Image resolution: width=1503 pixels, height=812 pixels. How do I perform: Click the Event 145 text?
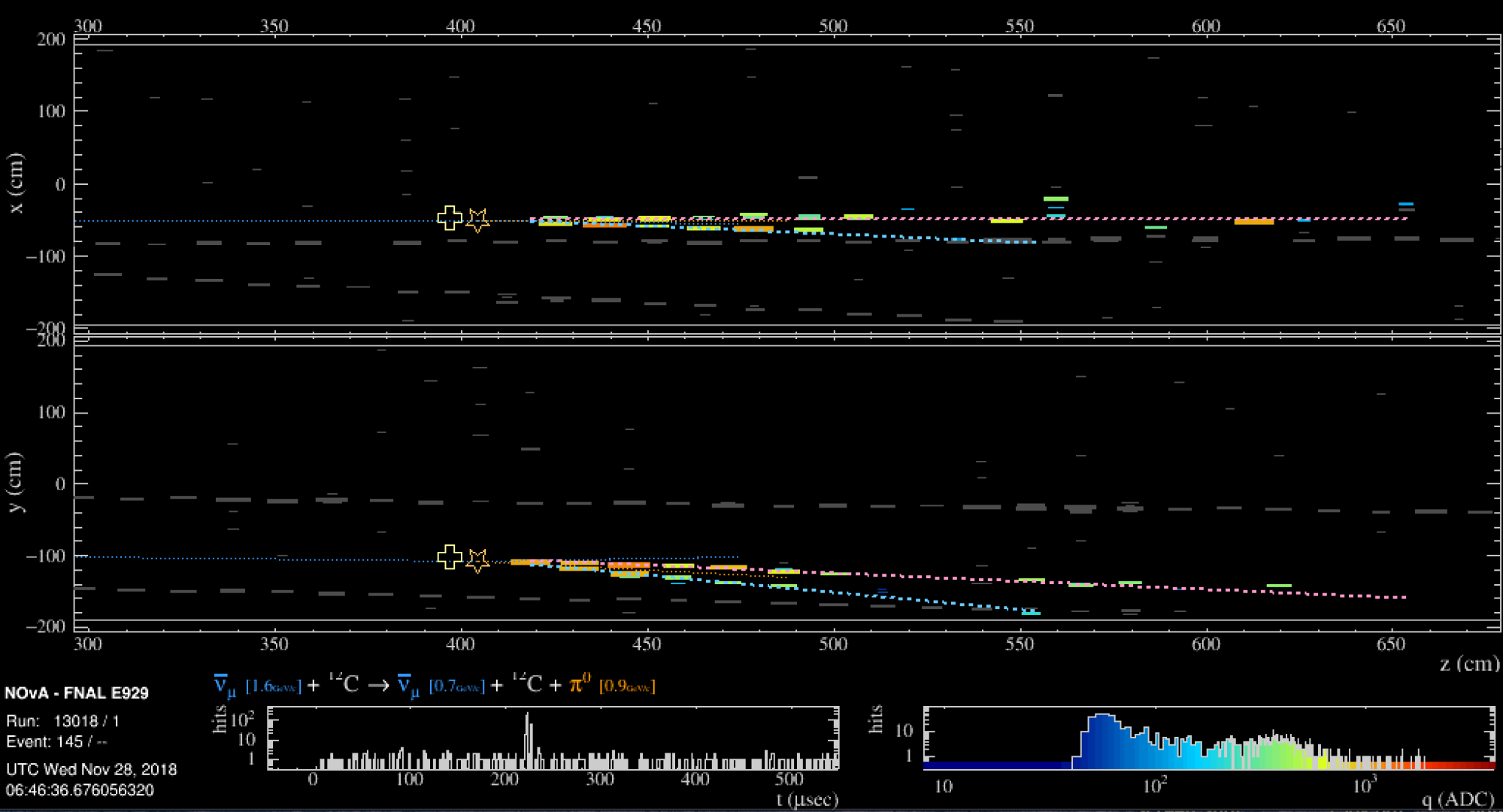coord(56,742)
